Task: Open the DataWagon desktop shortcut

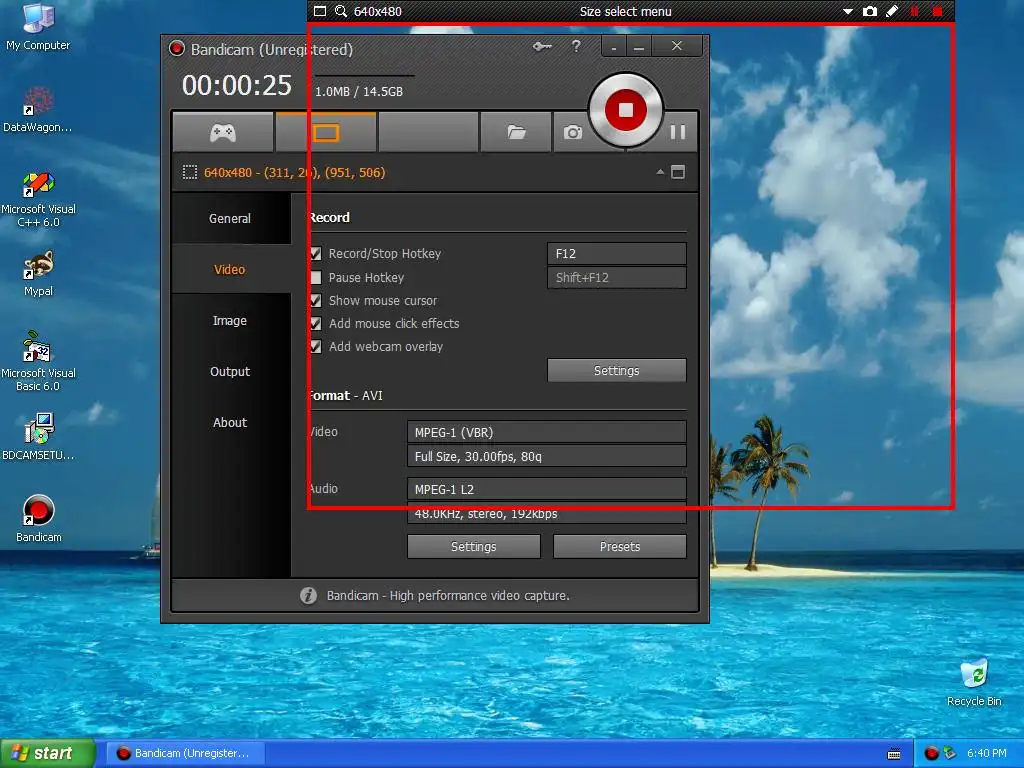Action: coord(38,109)
